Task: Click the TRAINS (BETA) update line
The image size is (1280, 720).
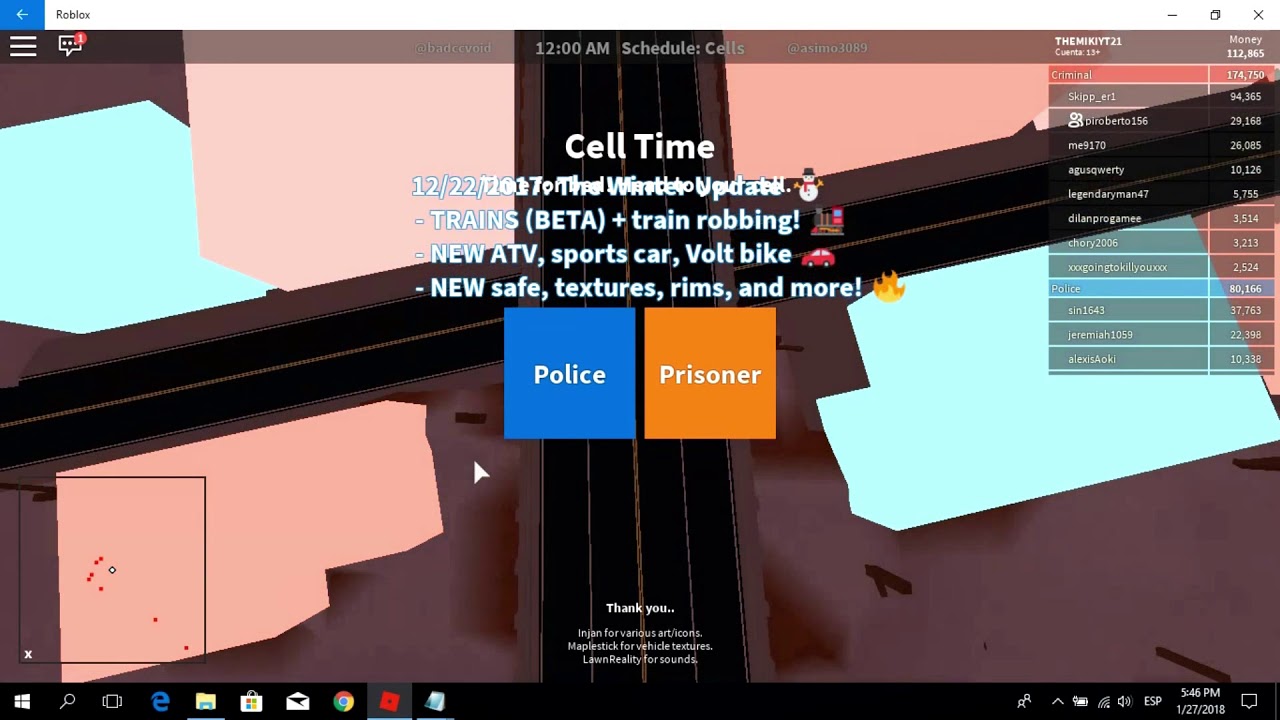Action: (630, 220)
